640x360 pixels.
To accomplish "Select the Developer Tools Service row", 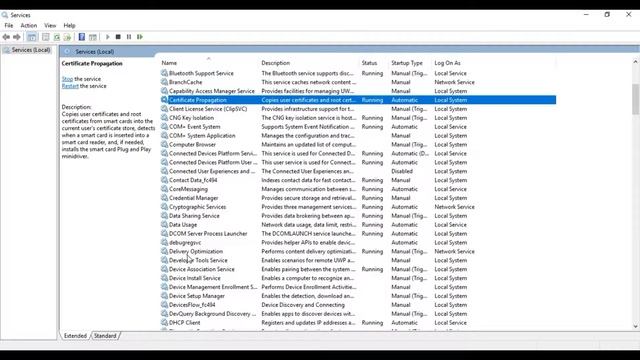I will tap(358, 260).
